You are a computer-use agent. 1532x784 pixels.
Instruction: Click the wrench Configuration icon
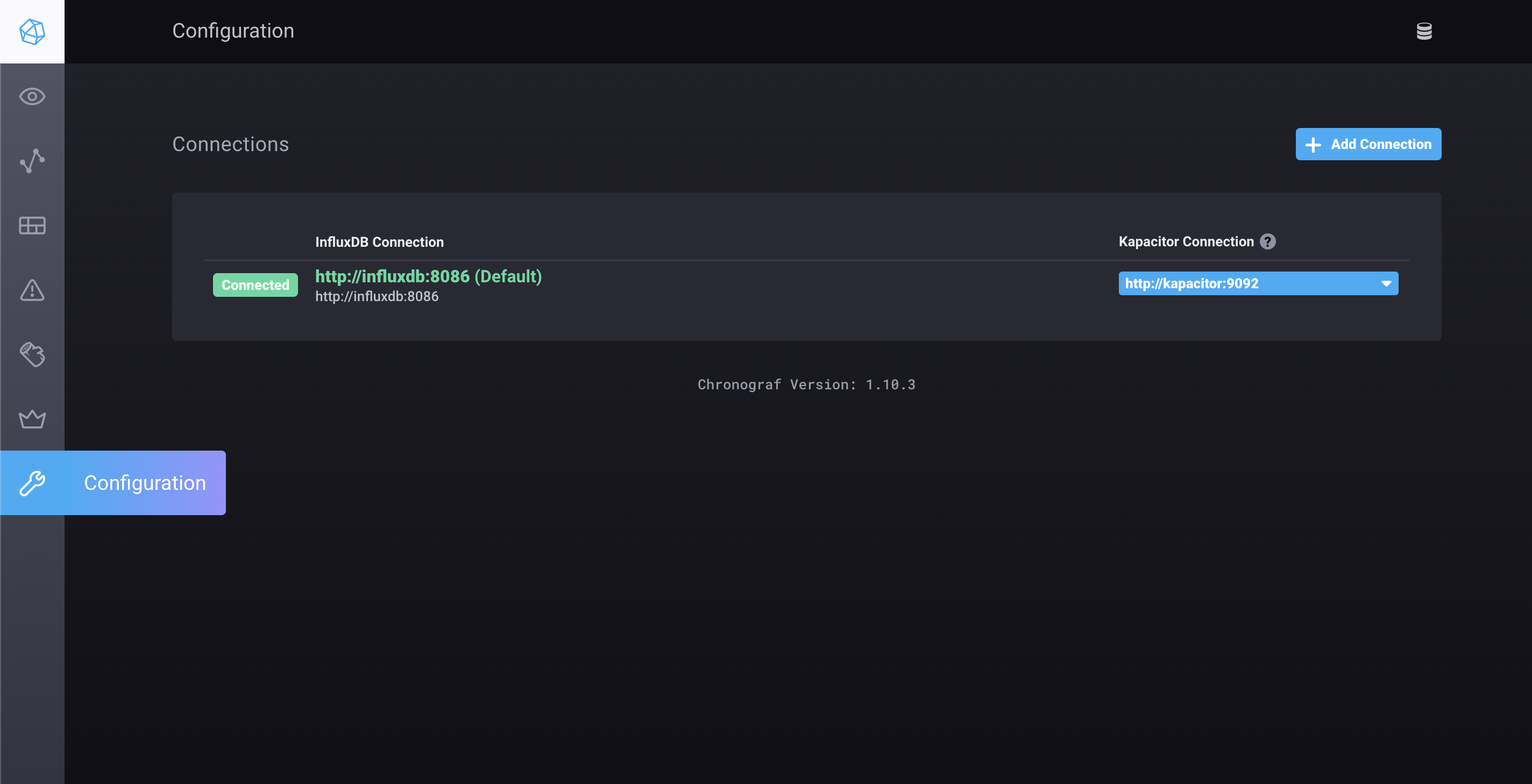32,483
